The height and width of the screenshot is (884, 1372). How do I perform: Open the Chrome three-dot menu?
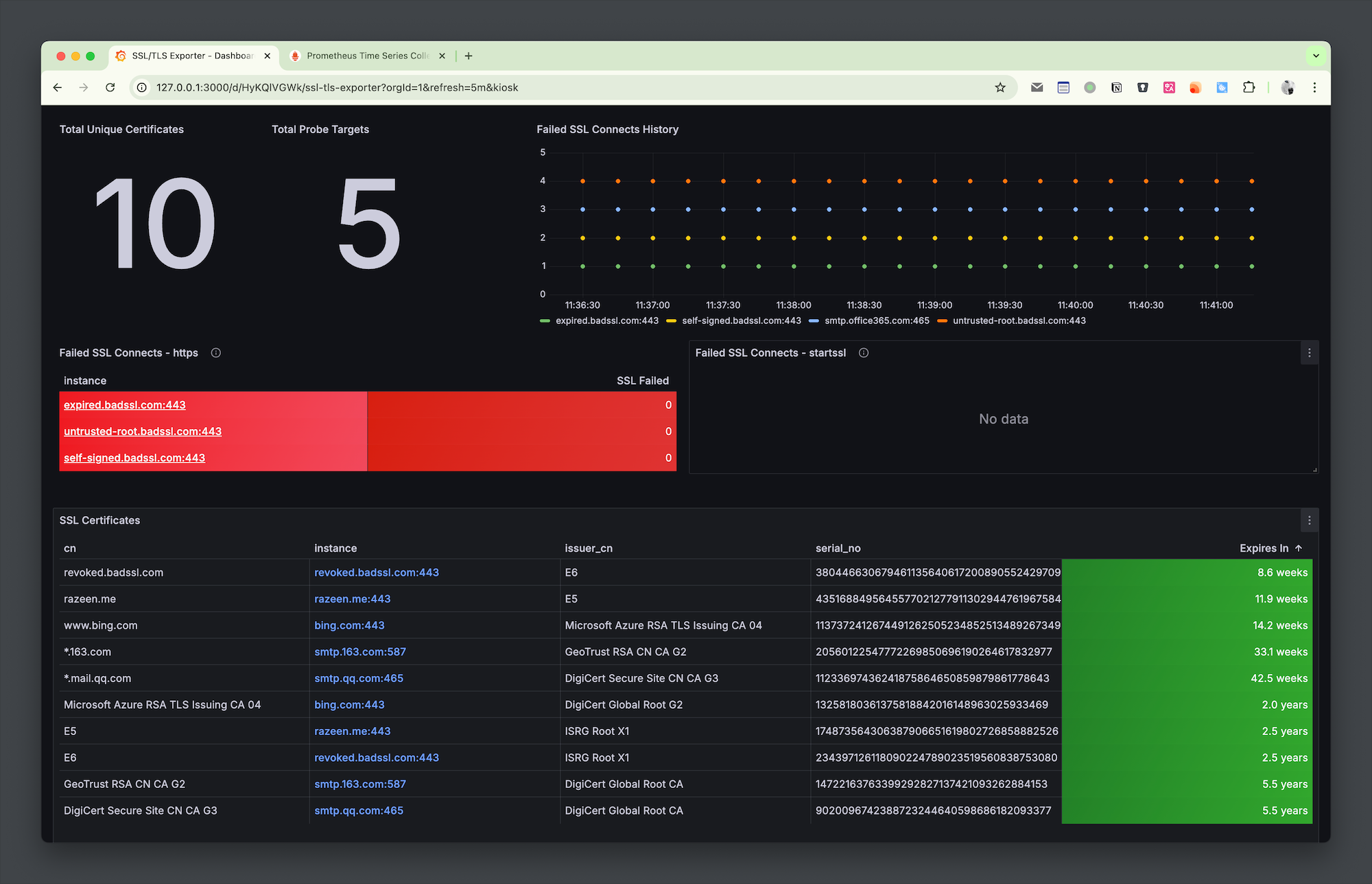coord(1314,87)
